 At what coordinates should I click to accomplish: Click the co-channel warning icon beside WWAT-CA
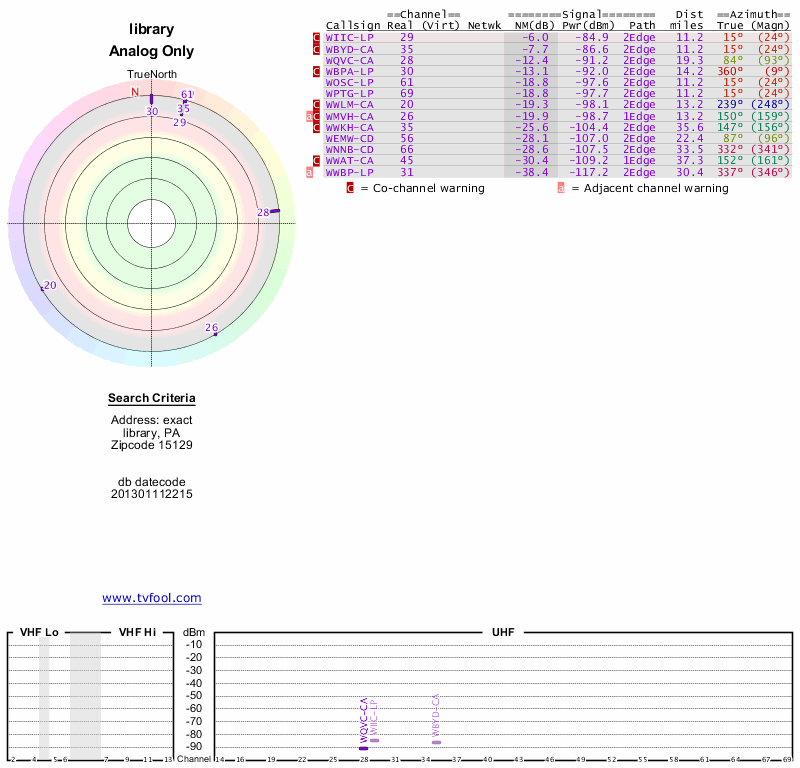(x=317, y=161)
